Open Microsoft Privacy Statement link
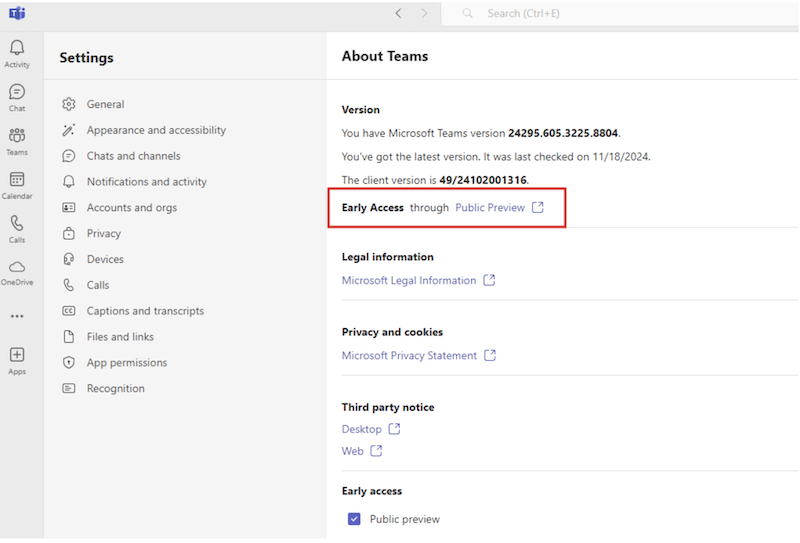This screenshot has height=543, width=800. [x=409, y=356]
